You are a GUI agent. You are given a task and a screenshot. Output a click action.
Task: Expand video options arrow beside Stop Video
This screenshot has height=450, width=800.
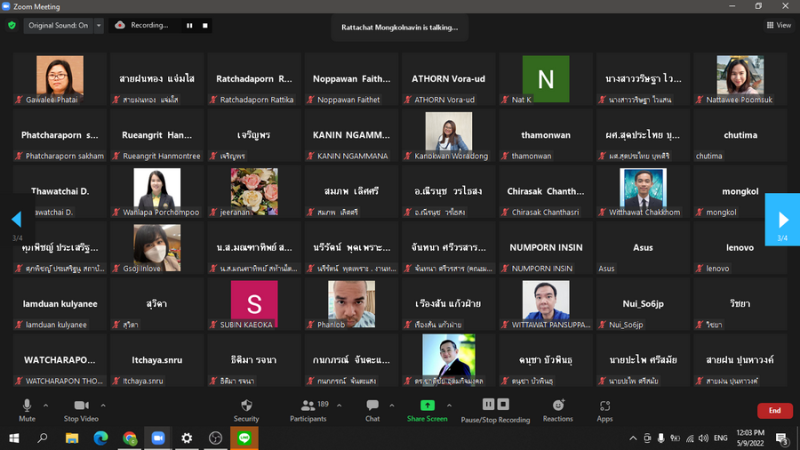pos(104,404)
